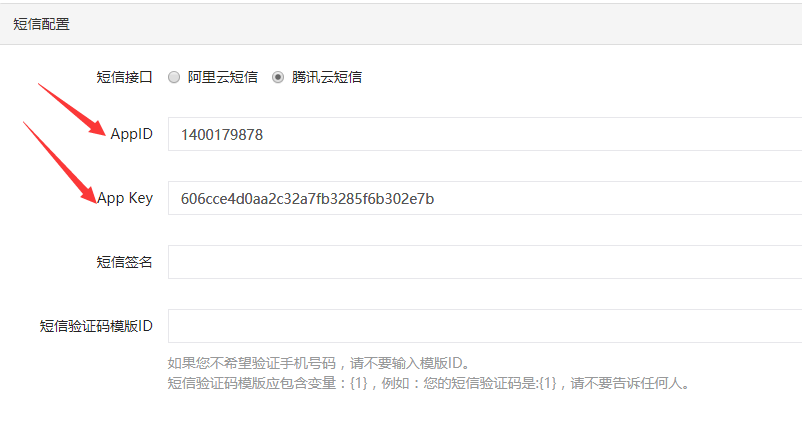Click the 短信接口 label
This screenshot has width=802, height=425.
click(124, 77)
